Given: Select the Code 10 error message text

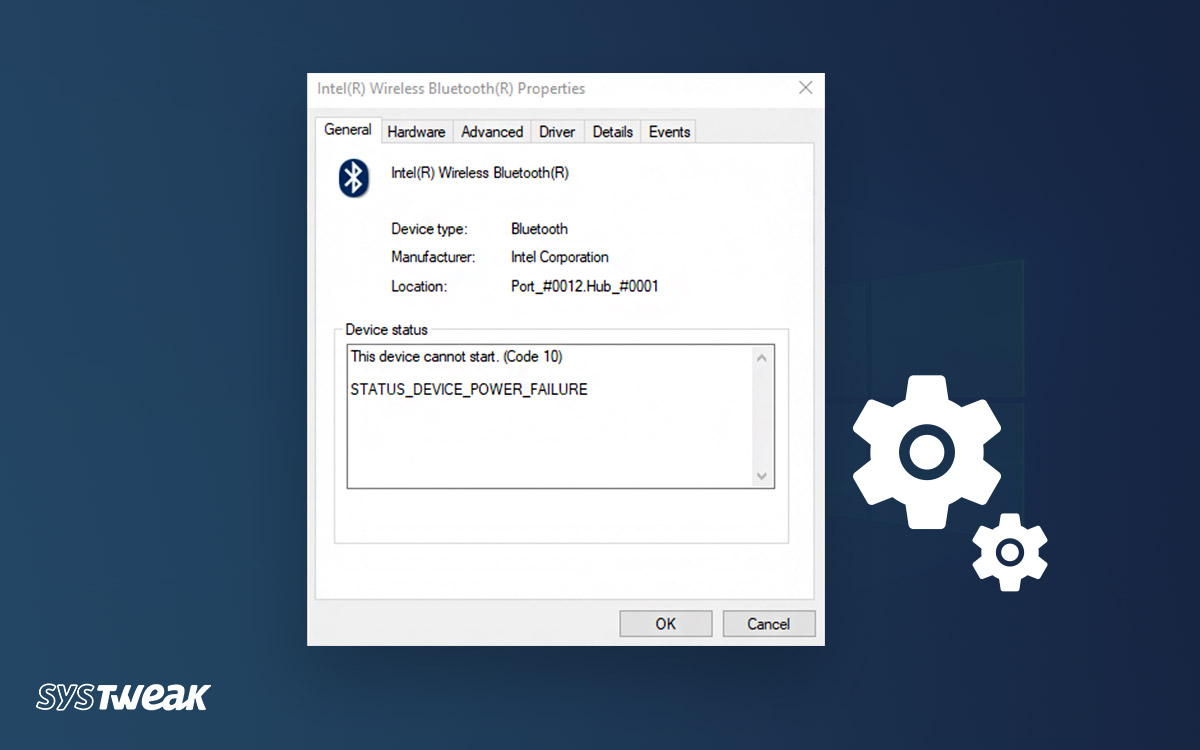Looking at the screenshot, I should [x=453, y=356].
